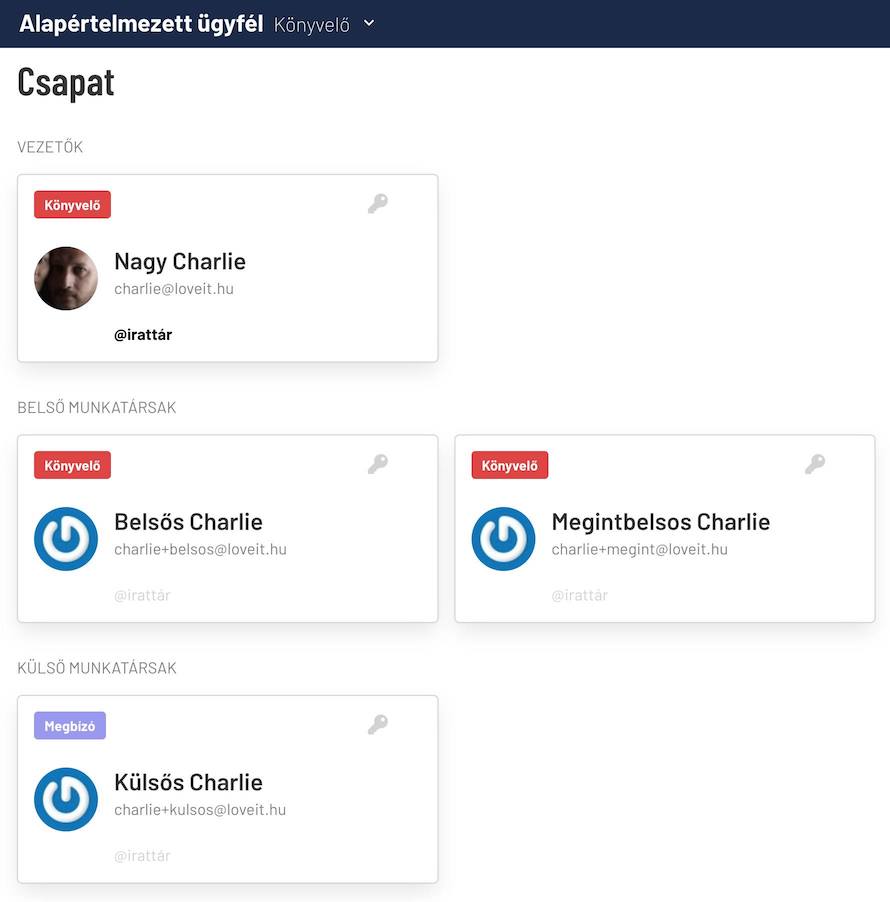Screen dimensions: 890x902
Task: Click the purple Megbízó badge
Action: click(x=70, y=726)
